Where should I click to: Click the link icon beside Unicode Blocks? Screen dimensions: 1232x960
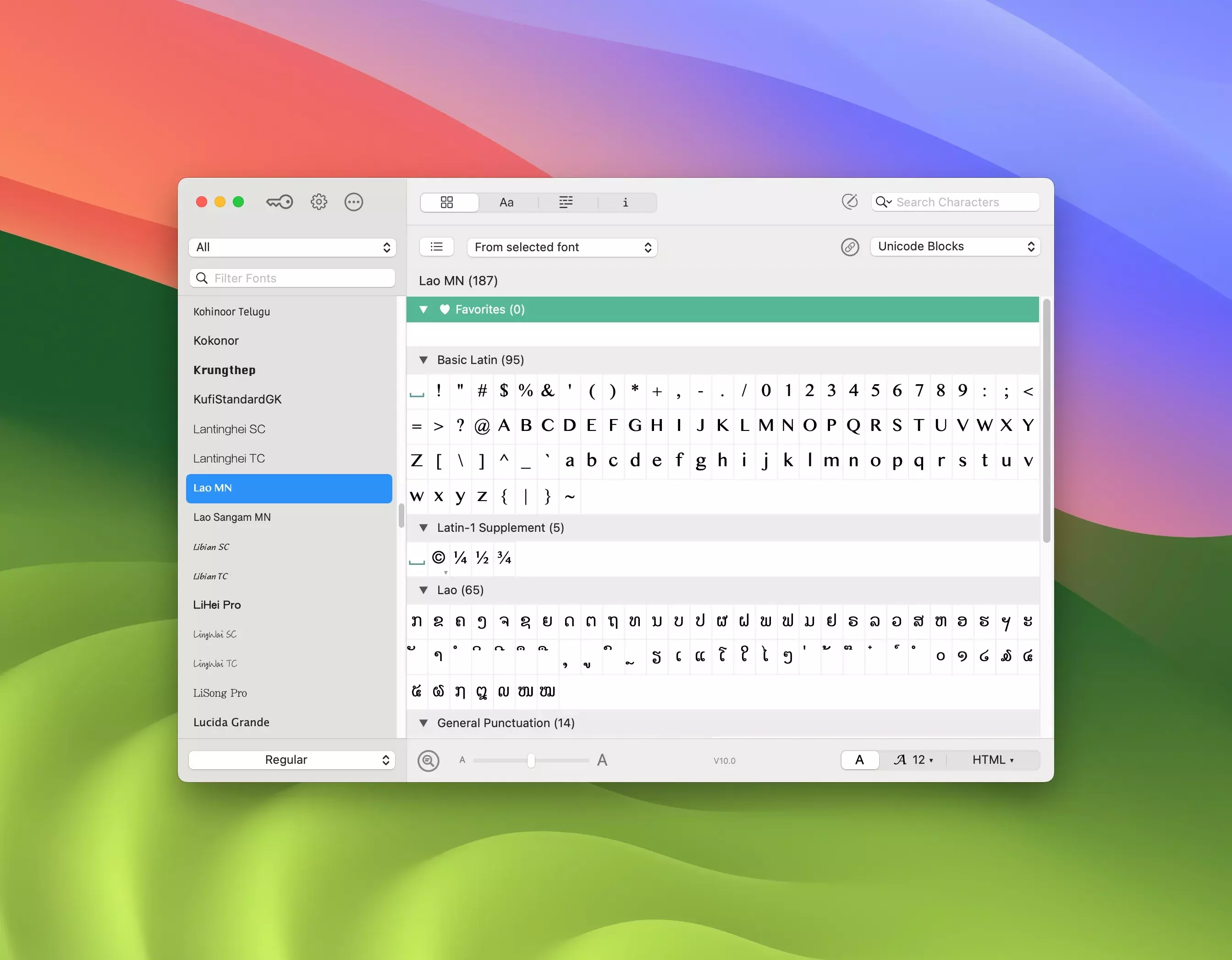tap(850, 247)
